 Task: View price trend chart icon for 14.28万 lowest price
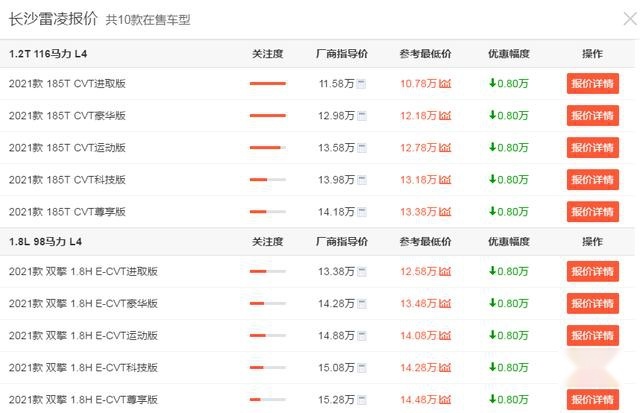pos(445,367)
